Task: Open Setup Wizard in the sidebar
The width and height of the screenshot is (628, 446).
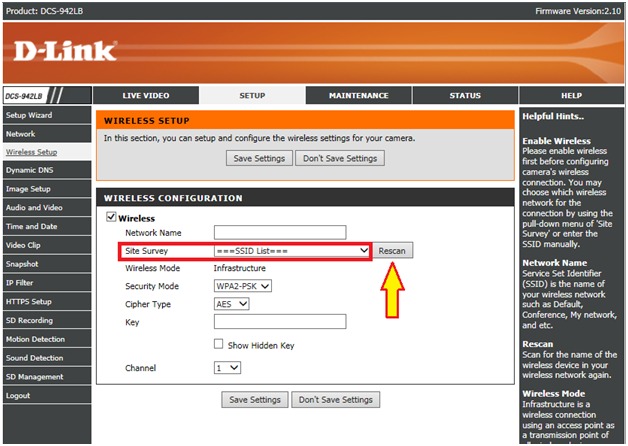Action: pos(28,115)
